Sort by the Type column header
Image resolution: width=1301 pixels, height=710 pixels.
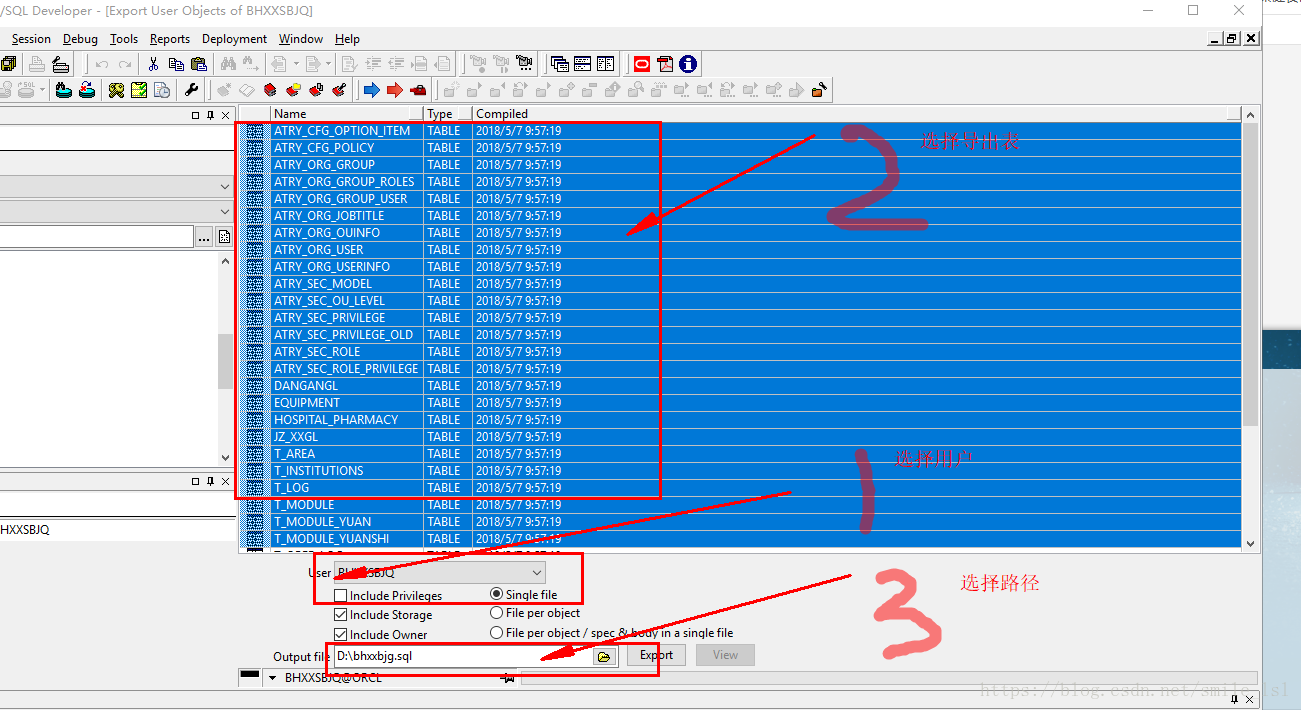[448, 114]
